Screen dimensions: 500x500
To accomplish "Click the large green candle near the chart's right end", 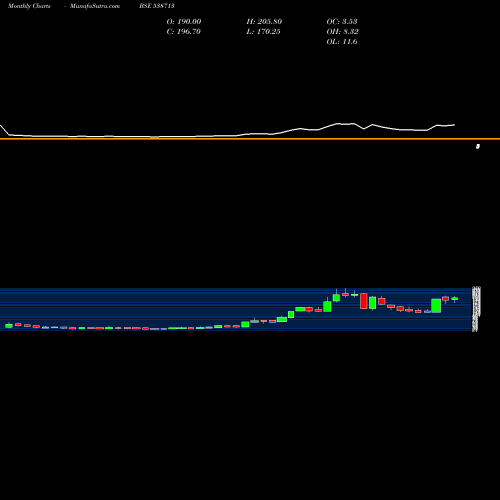I will 436,306.
